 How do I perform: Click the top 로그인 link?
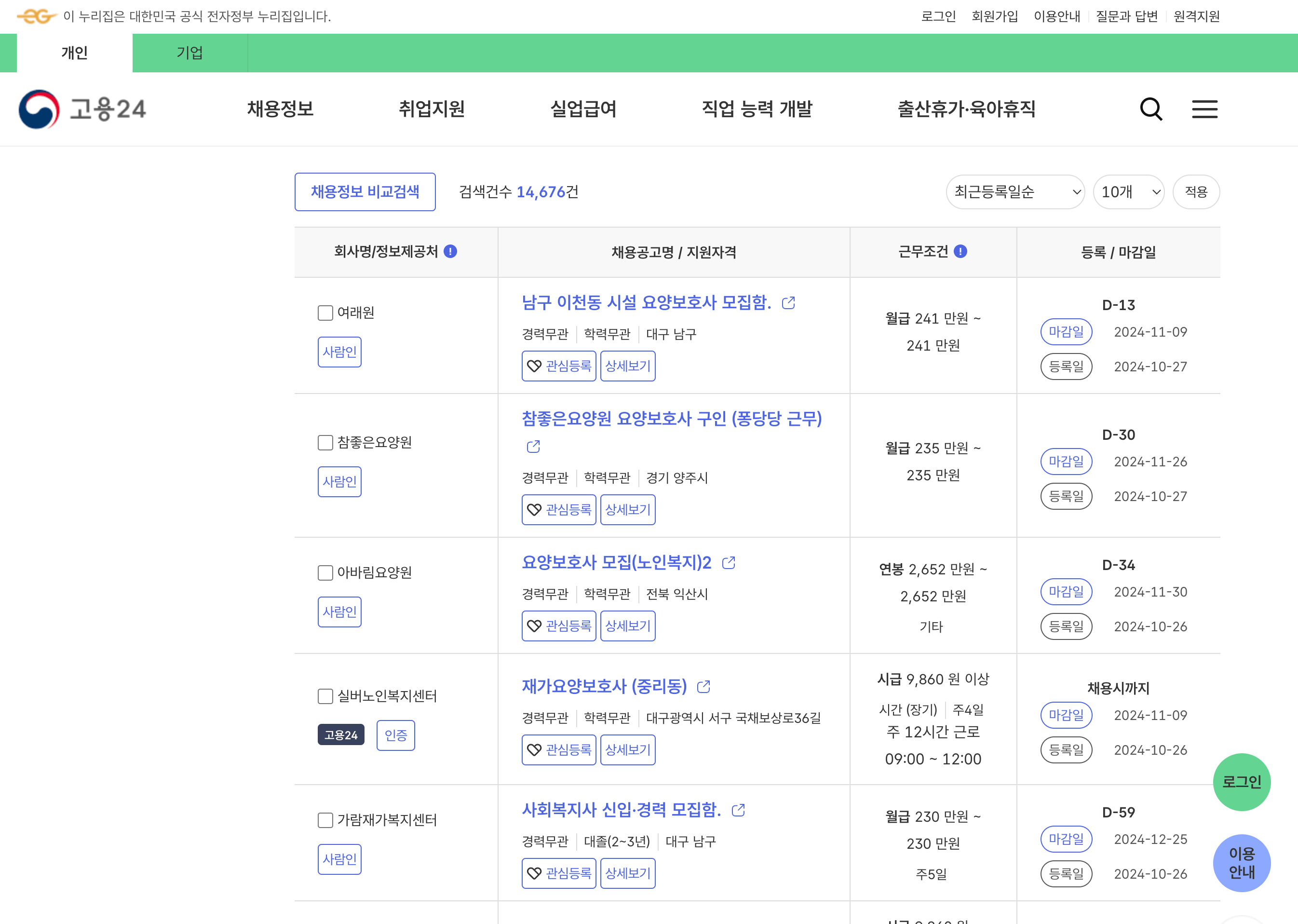(938, 16)
